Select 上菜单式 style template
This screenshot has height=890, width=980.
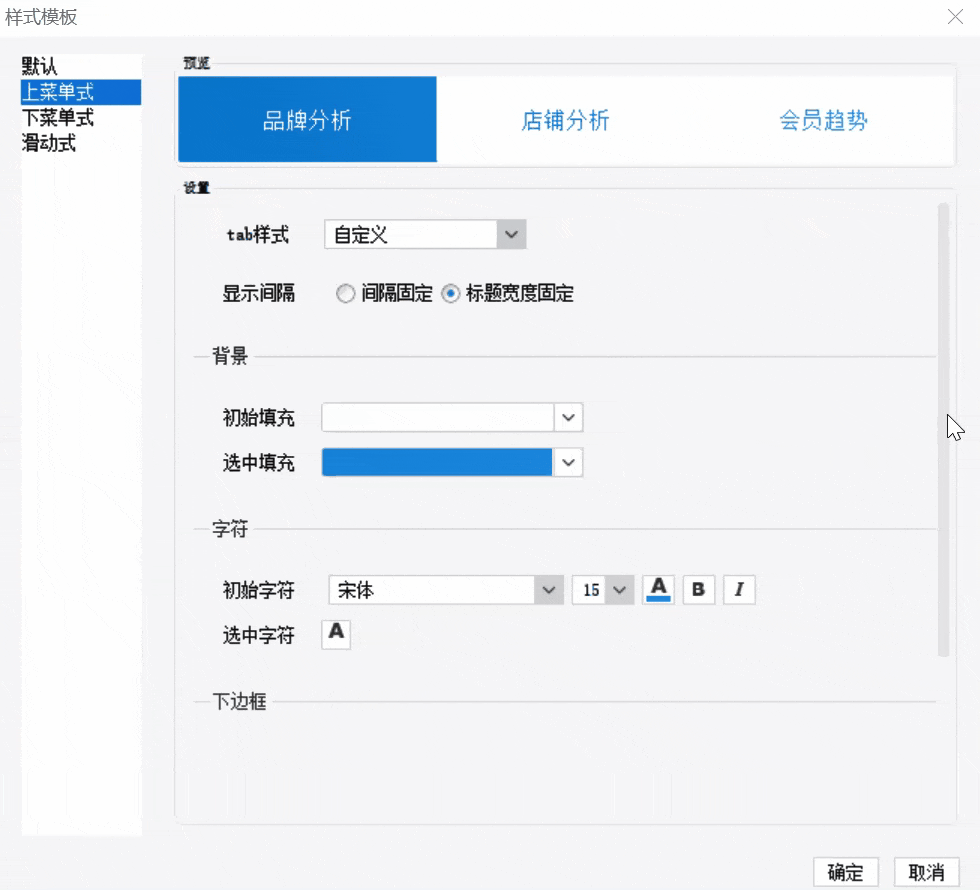(81, 92)
